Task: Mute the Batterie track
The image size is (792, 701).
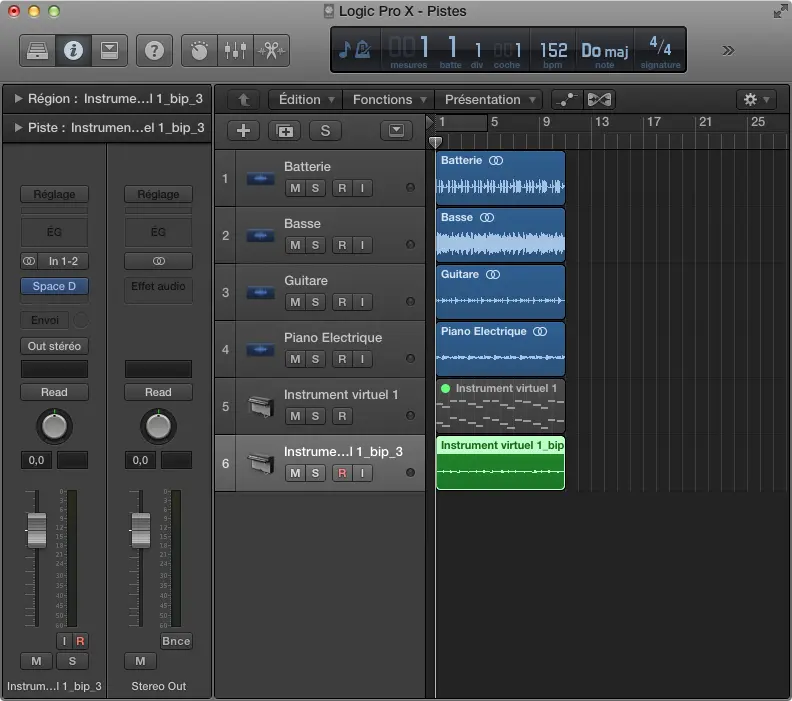Action: 295,188
